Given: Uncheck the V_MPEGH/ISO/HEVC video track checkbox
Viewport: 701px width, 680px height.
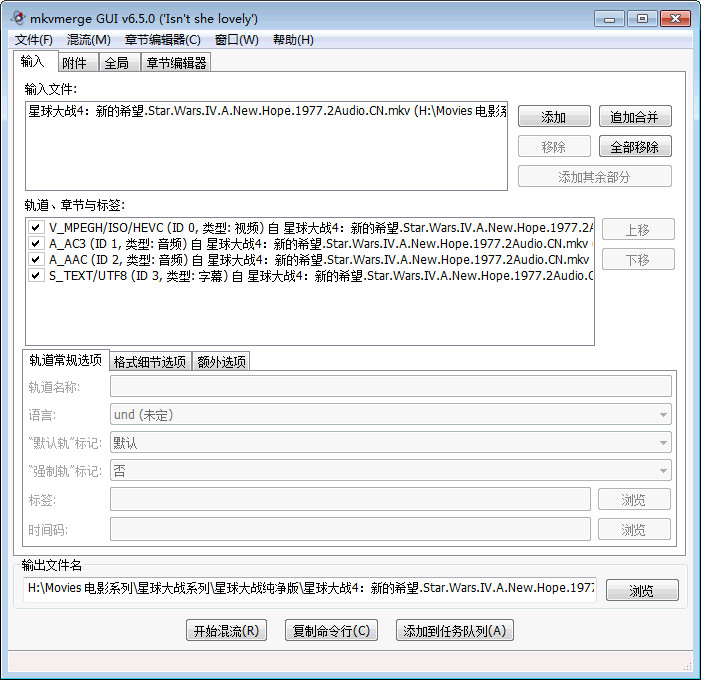Looking at the screenshot, I should tap(36, 228).
